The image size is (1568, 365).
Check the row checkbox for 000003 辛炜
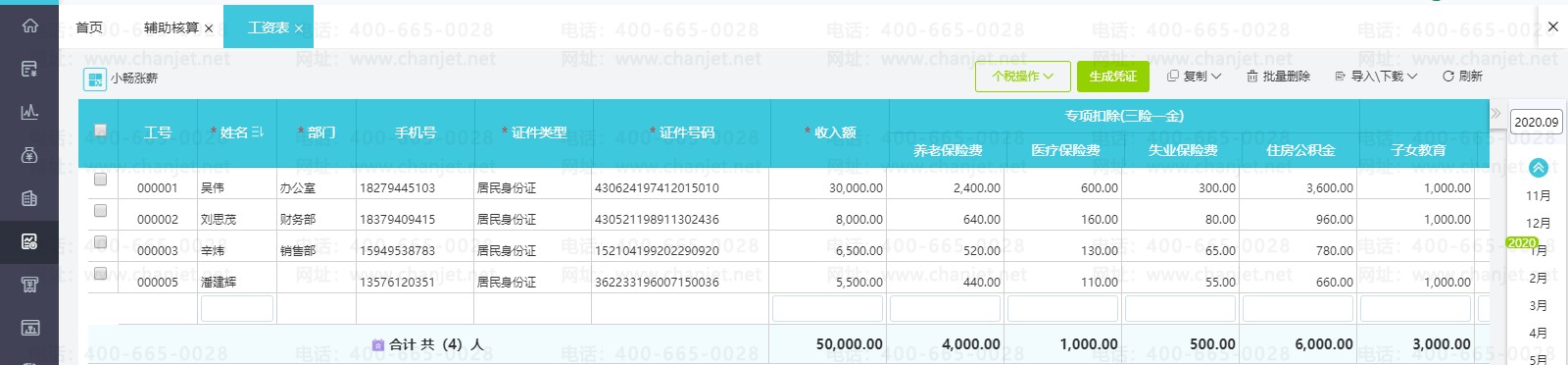[x=100, y=242]
